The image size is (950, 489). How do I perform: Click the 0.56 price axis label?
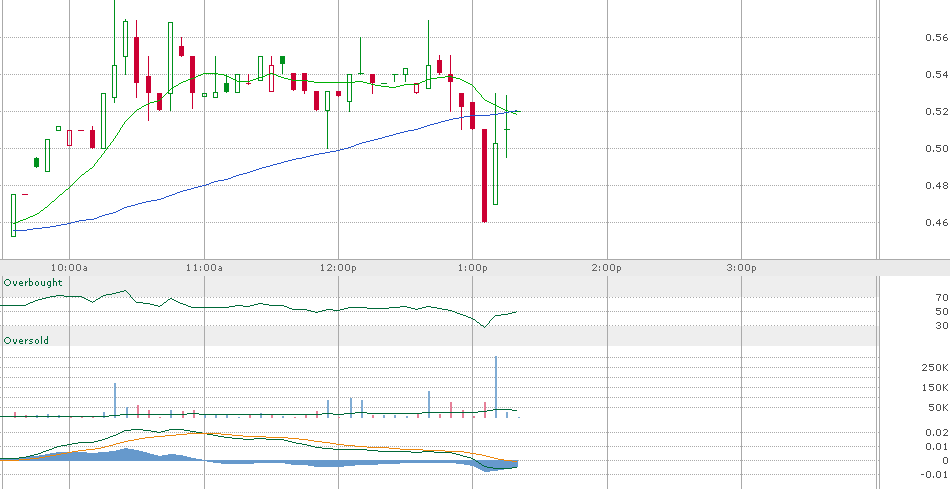click(x=937, y=38)
